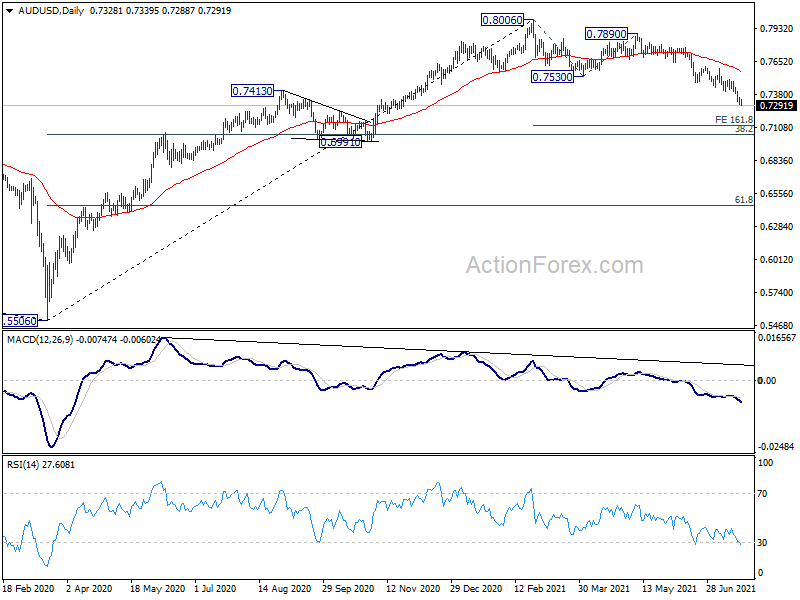Click the 0.71080 price axis value
Viewport: 800px width, 600px height.
tap(777, 128)
